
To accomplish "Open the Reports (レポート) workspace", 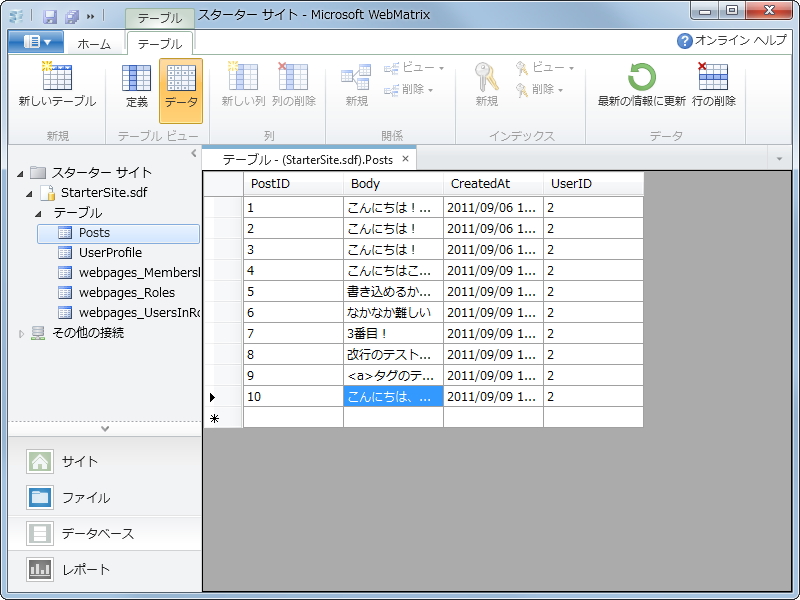I will click(x=105, y=569).
